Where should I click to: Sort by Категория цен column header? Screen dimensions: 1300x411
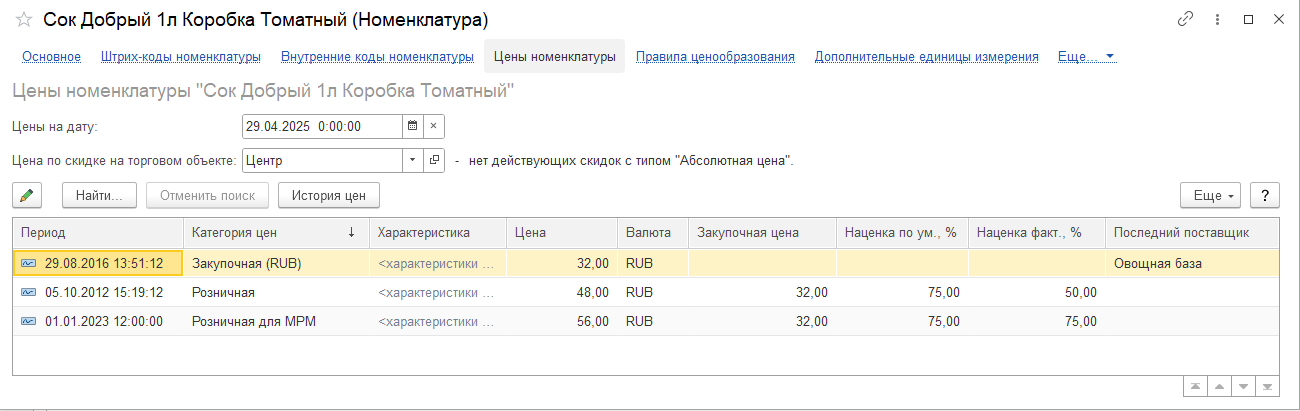[x=265, y=233]
